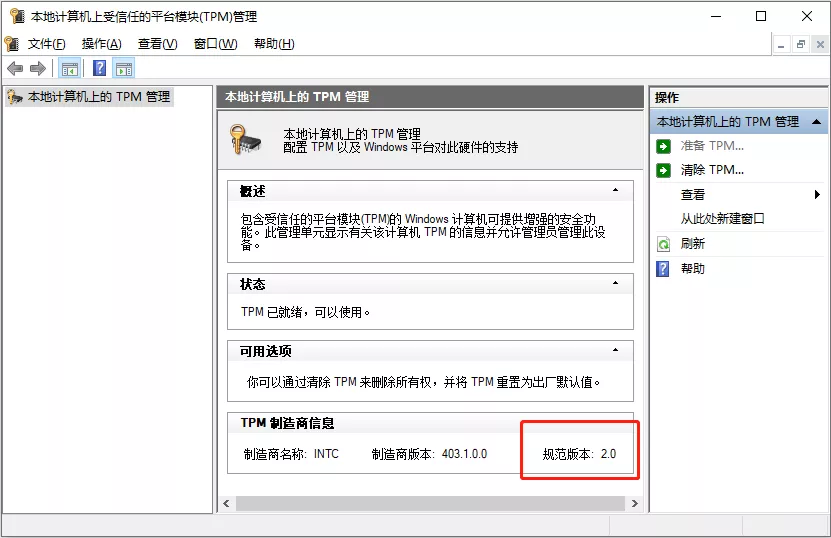
Task: Open the 操作(A) menu
Action: [x=101, y=44]
